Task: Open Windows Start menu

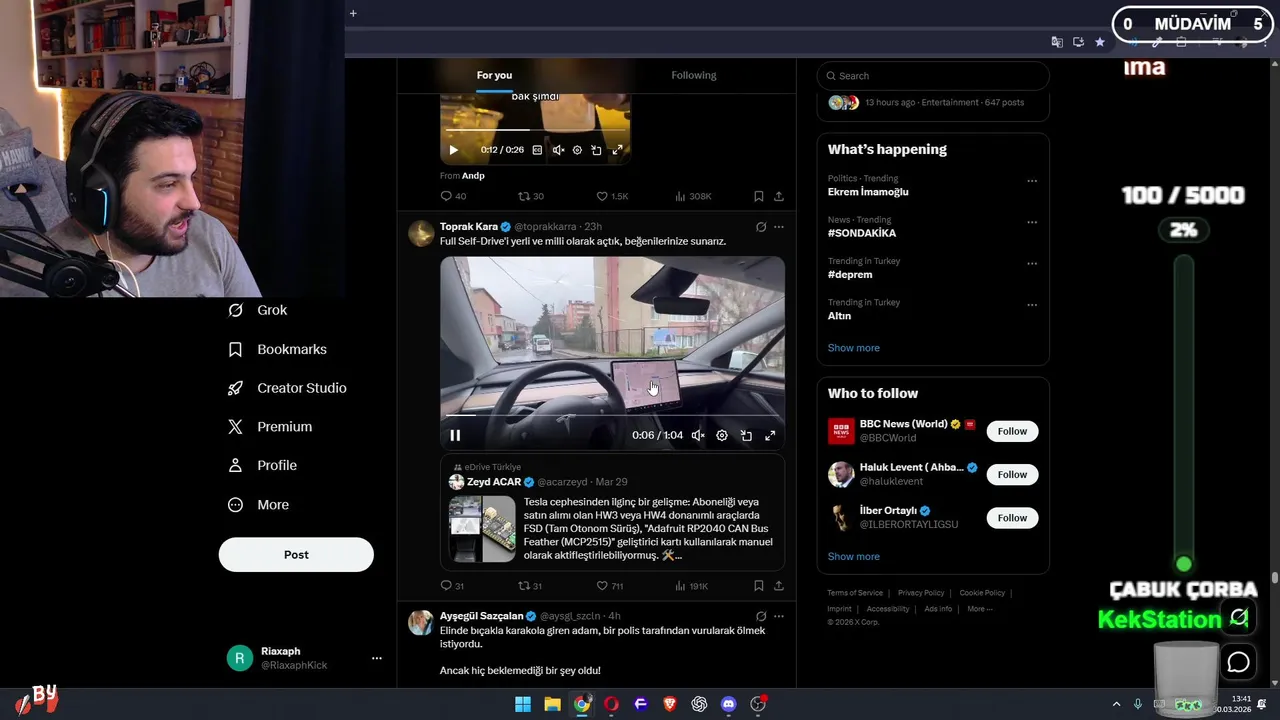Action: 523,704
